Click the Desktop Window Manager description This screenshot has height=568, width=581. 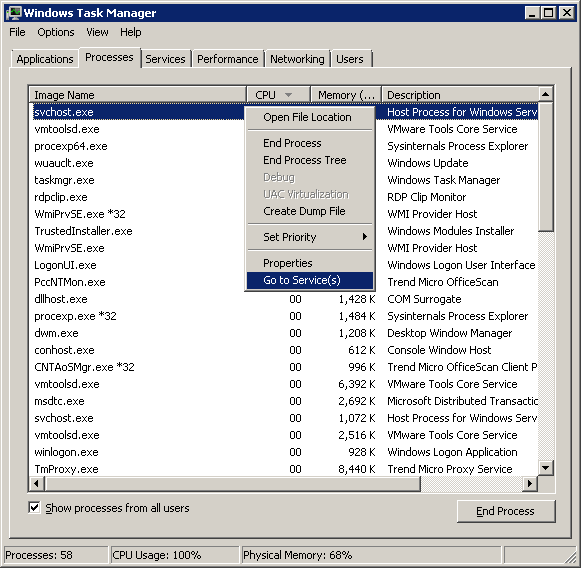449,333
